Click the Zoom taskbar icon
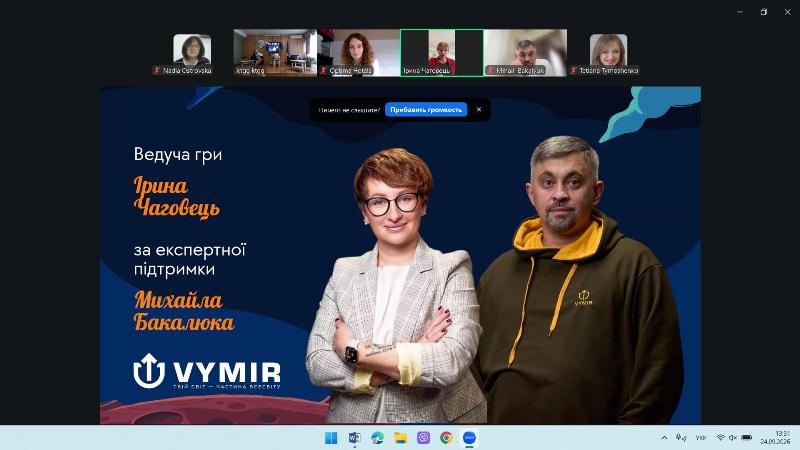The height and width of the screenshot is (450, 800). tap(469, 438)
